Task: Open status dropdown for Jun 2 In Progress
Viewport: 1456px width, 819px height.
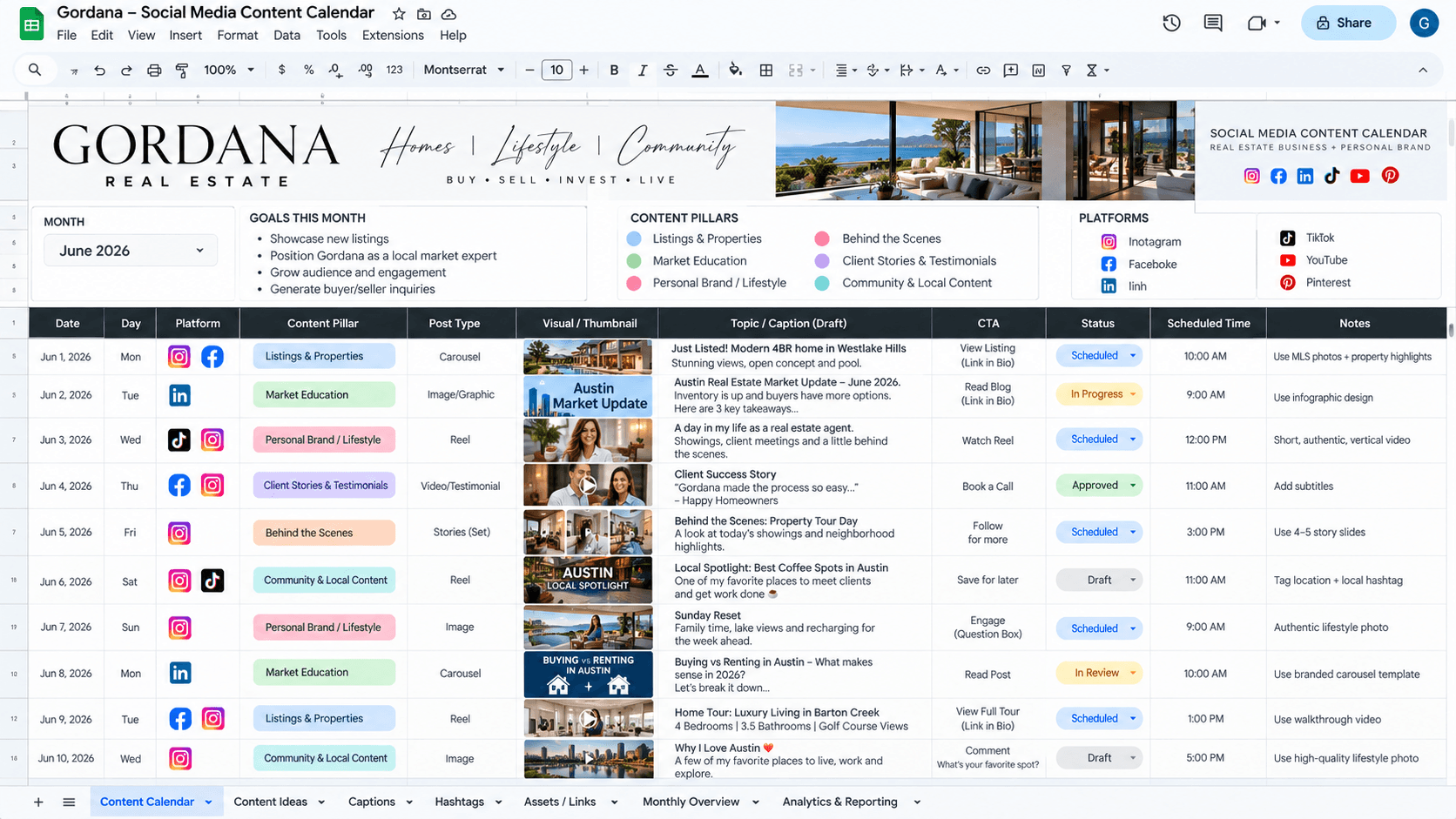Action: click(1099, 394)
